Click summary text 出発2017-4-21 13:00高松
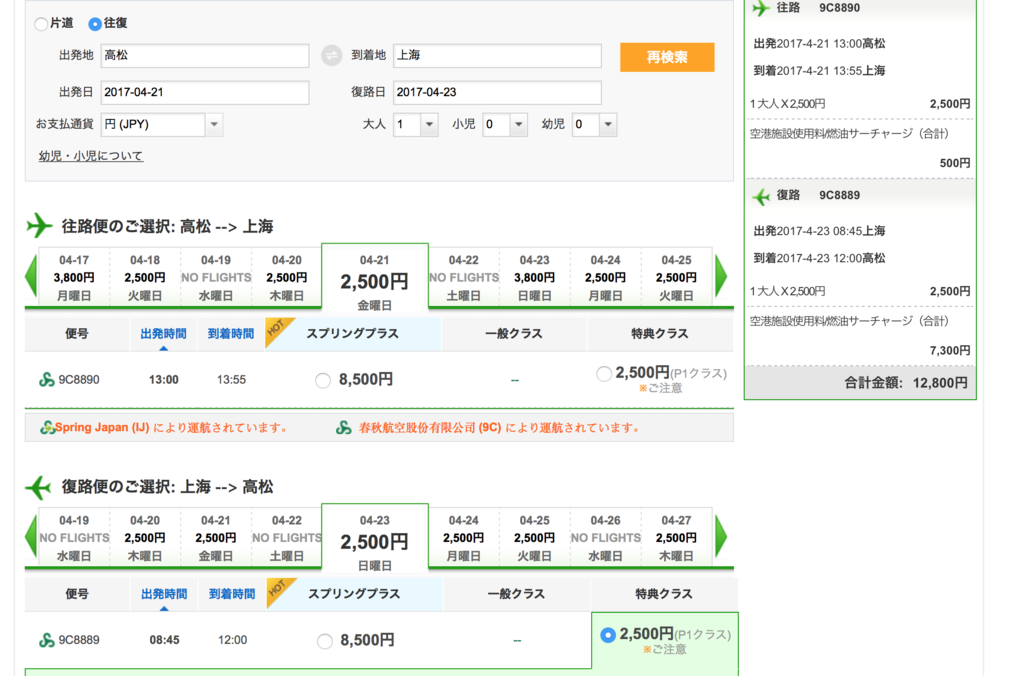The width and height of the screenshot is (1024, 676). 820,44
